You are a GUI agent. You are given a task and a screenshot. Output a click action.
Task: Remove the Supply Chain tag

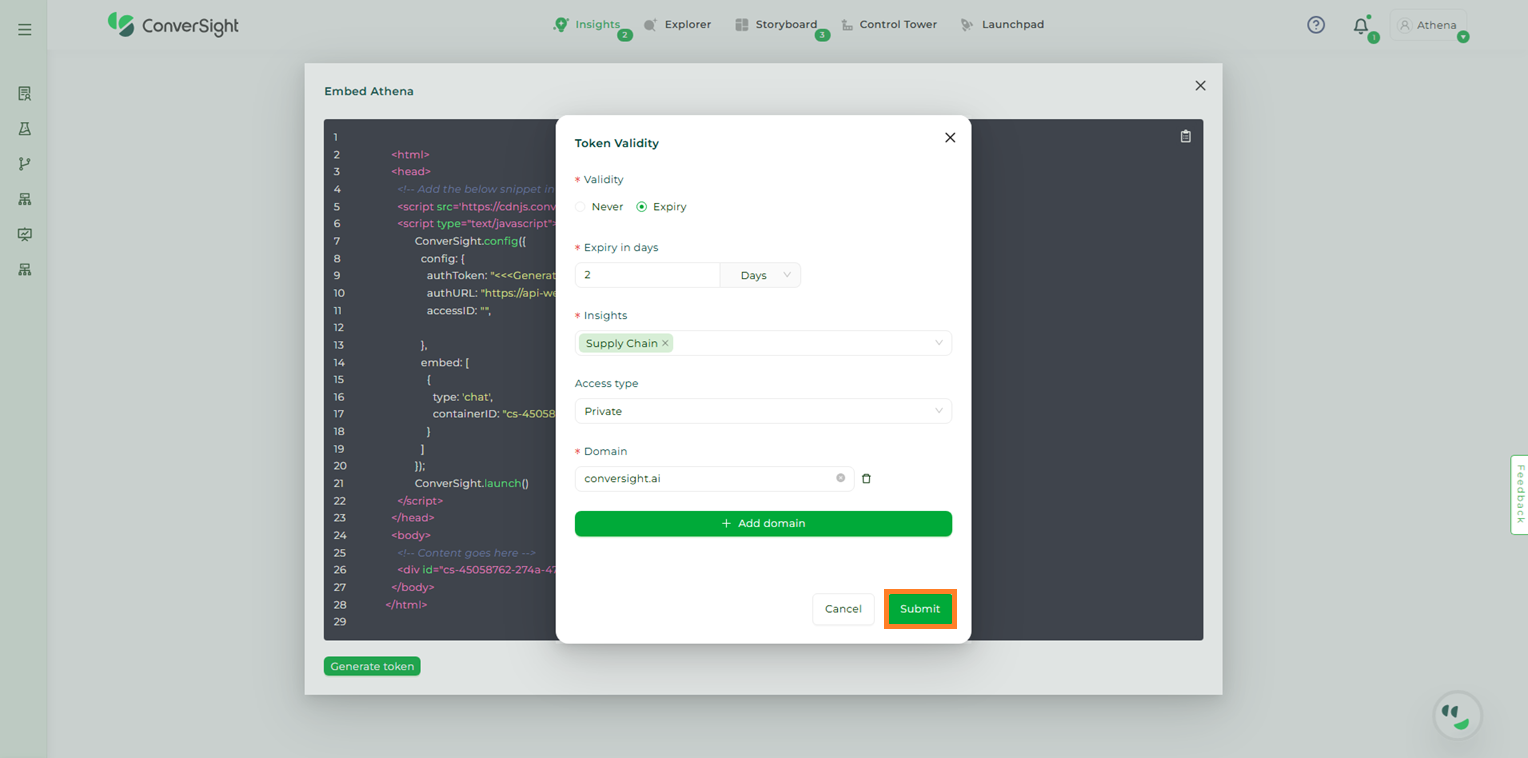(x=665, y=343)
